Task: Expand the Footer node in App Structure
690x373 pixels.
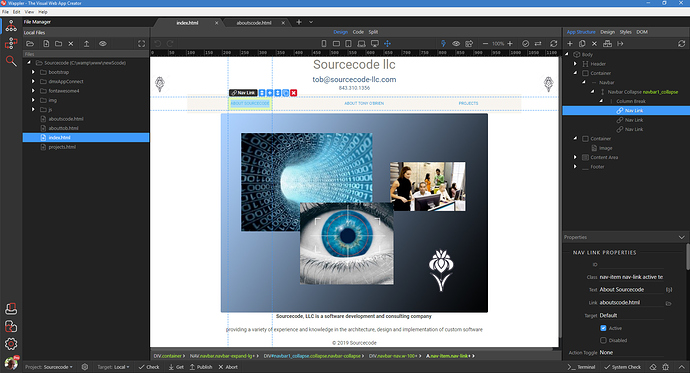Action: (x=575, y=167)
